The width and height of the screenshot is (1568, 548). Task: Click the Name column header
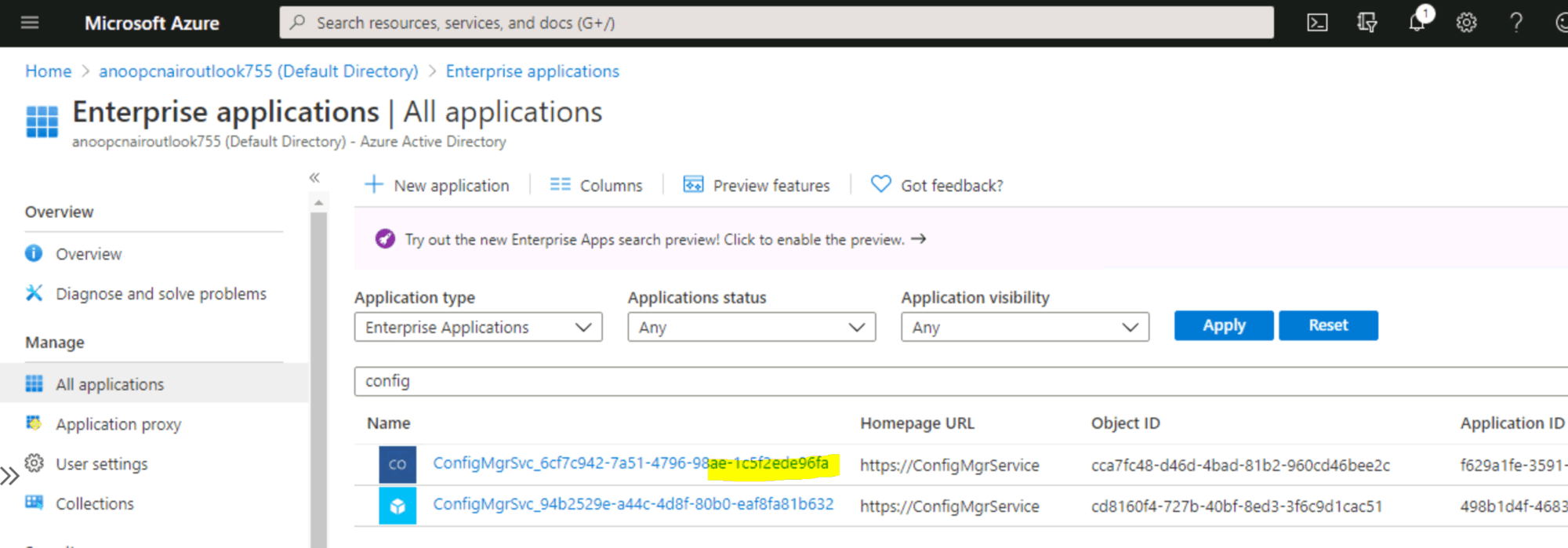(x=389, y=423)
